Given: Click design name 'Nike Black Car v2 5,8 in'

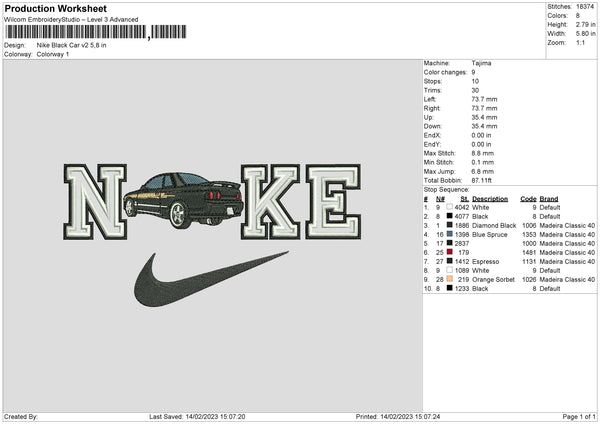Looking at the screenshot, I should point(72,45).
